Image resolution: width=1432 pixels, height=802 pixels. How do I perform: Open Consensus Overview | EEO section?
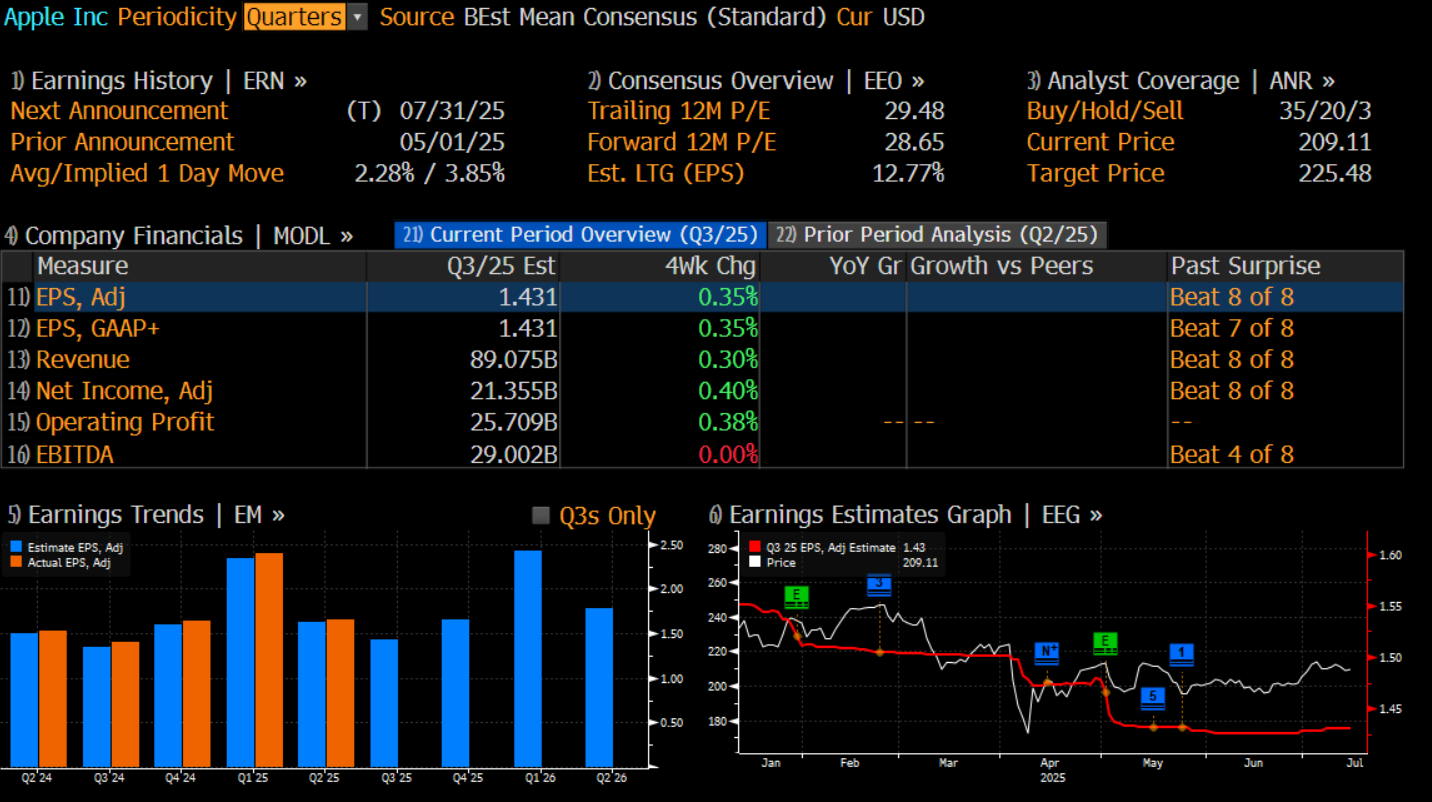coord(756,81)
